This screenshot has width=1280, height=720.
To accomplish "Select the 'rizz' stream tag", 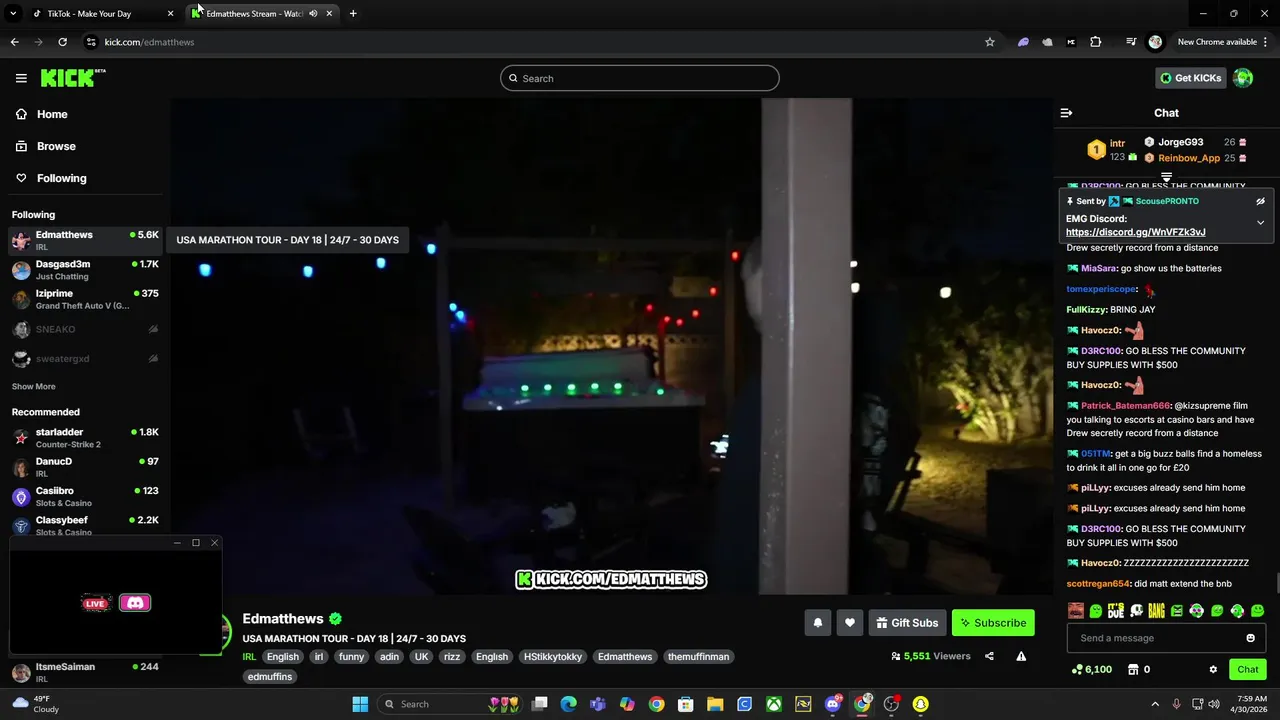I will tap(452, 657).
